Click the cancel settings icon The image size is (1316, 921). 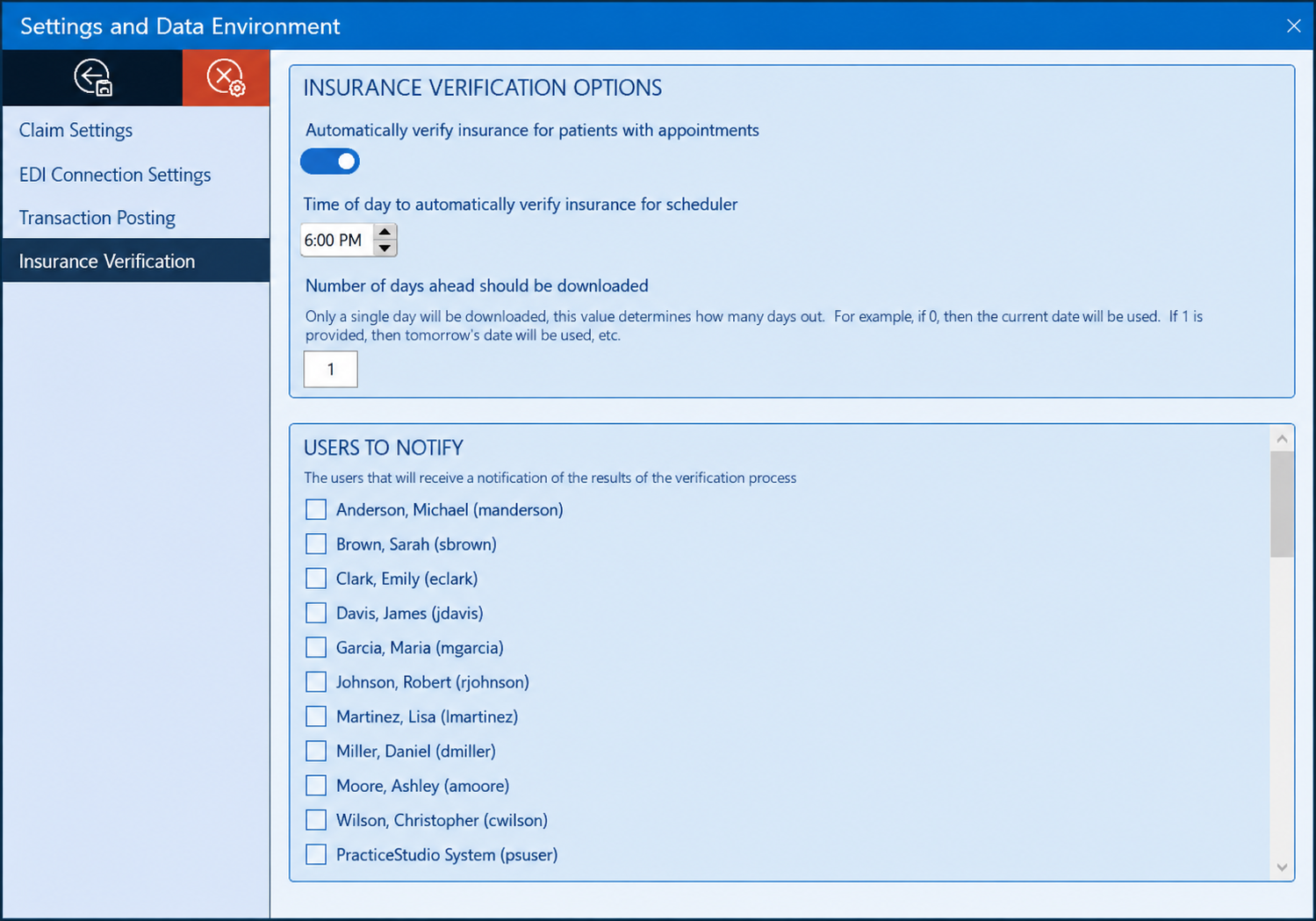click(x=226, y=77)
